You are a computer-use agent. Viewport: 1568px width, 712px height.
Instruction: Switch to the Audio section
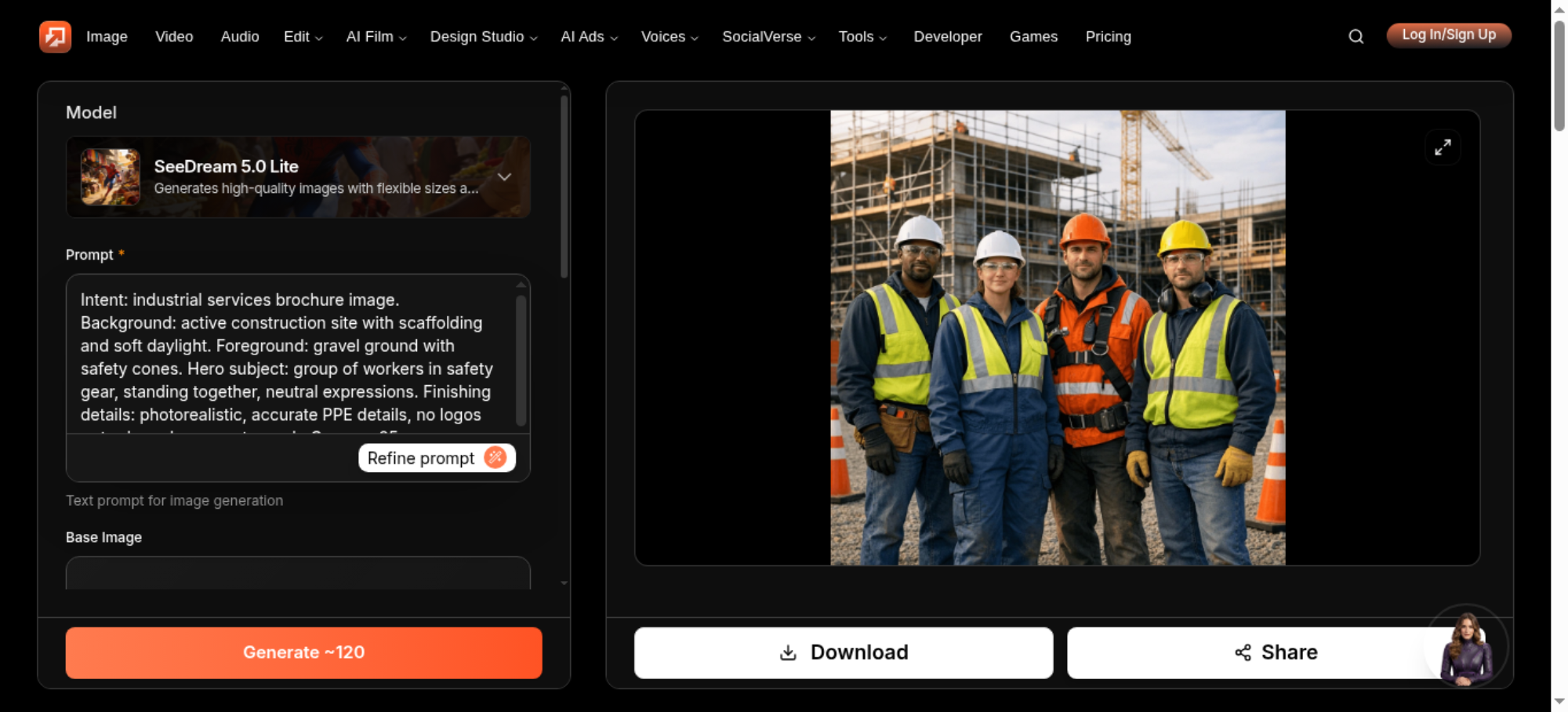[240, 36]
